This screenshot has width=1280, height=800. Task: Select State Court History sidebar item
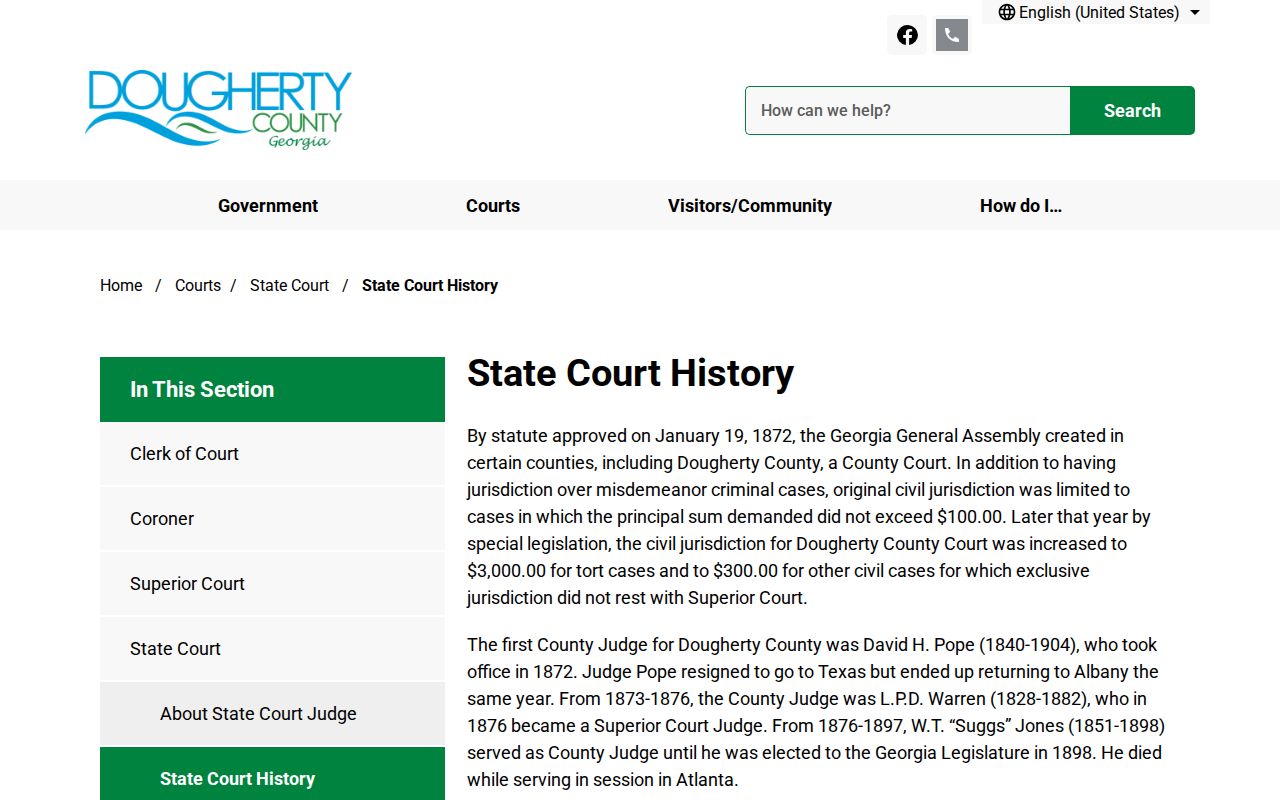[x=272, y=775]
